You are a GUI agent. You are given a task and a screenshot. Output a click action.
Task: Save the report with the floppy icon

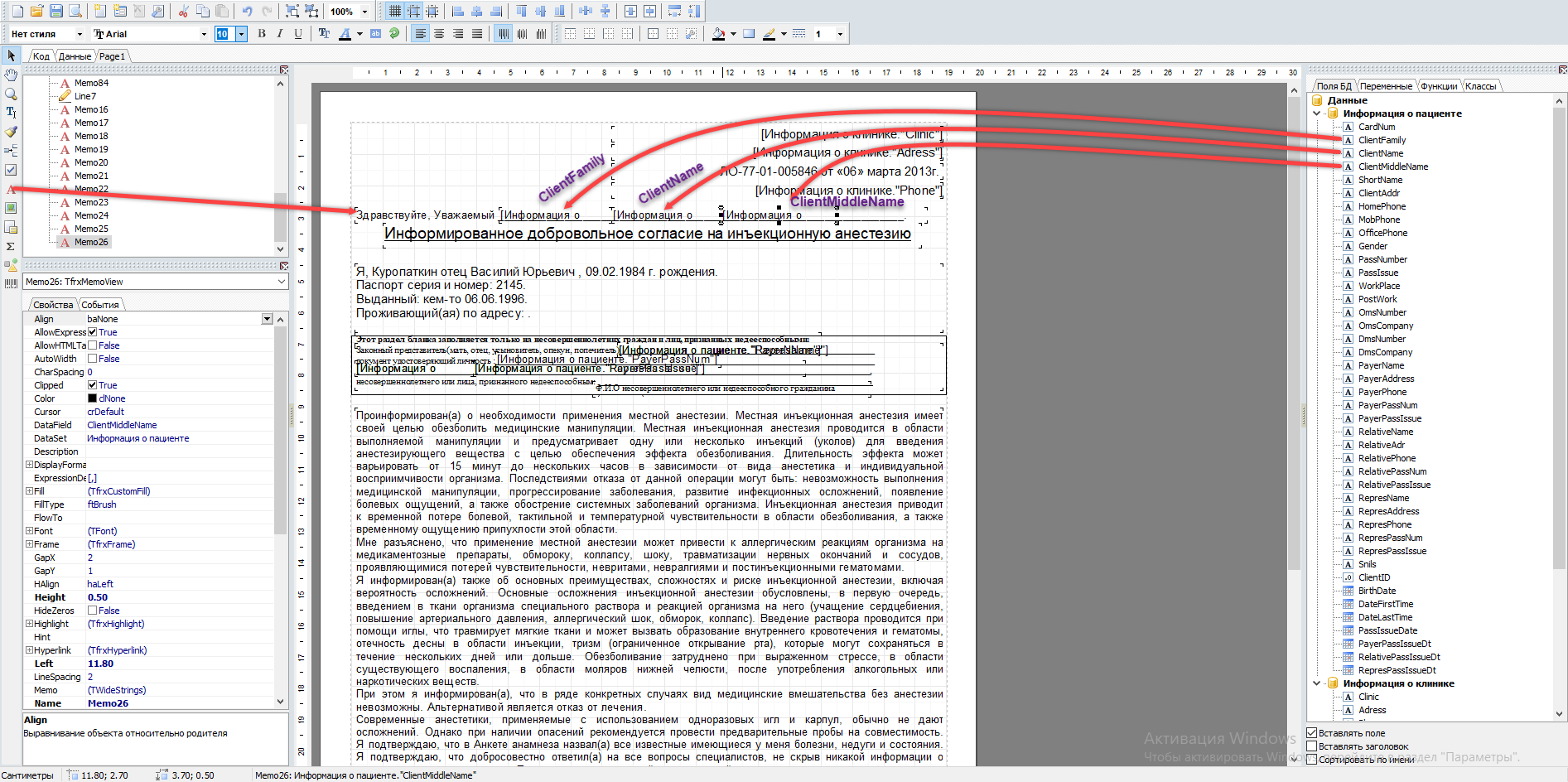tap(56, 11)
